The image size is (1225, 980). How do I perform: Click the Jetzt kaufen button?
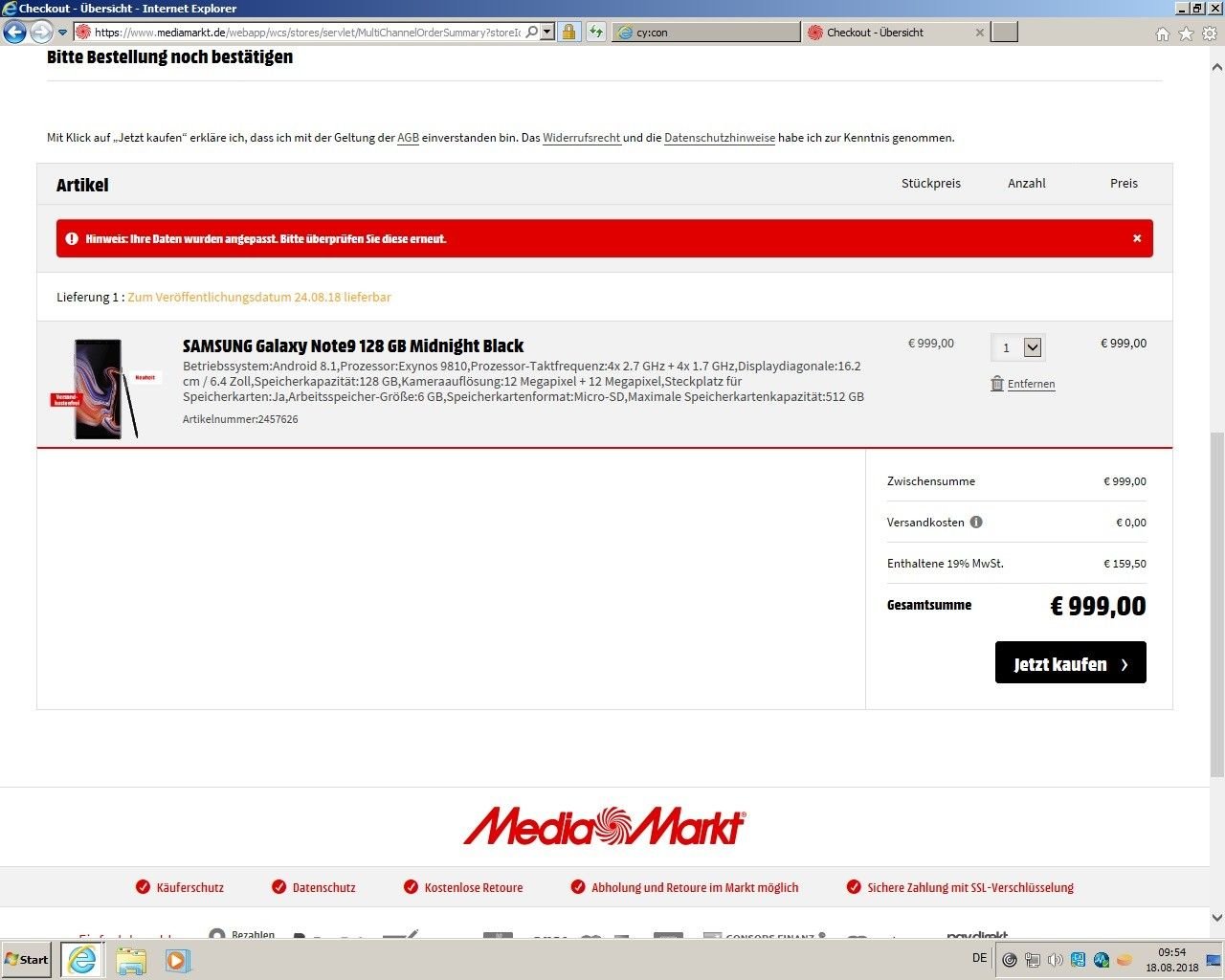(x=1071, y=663)
